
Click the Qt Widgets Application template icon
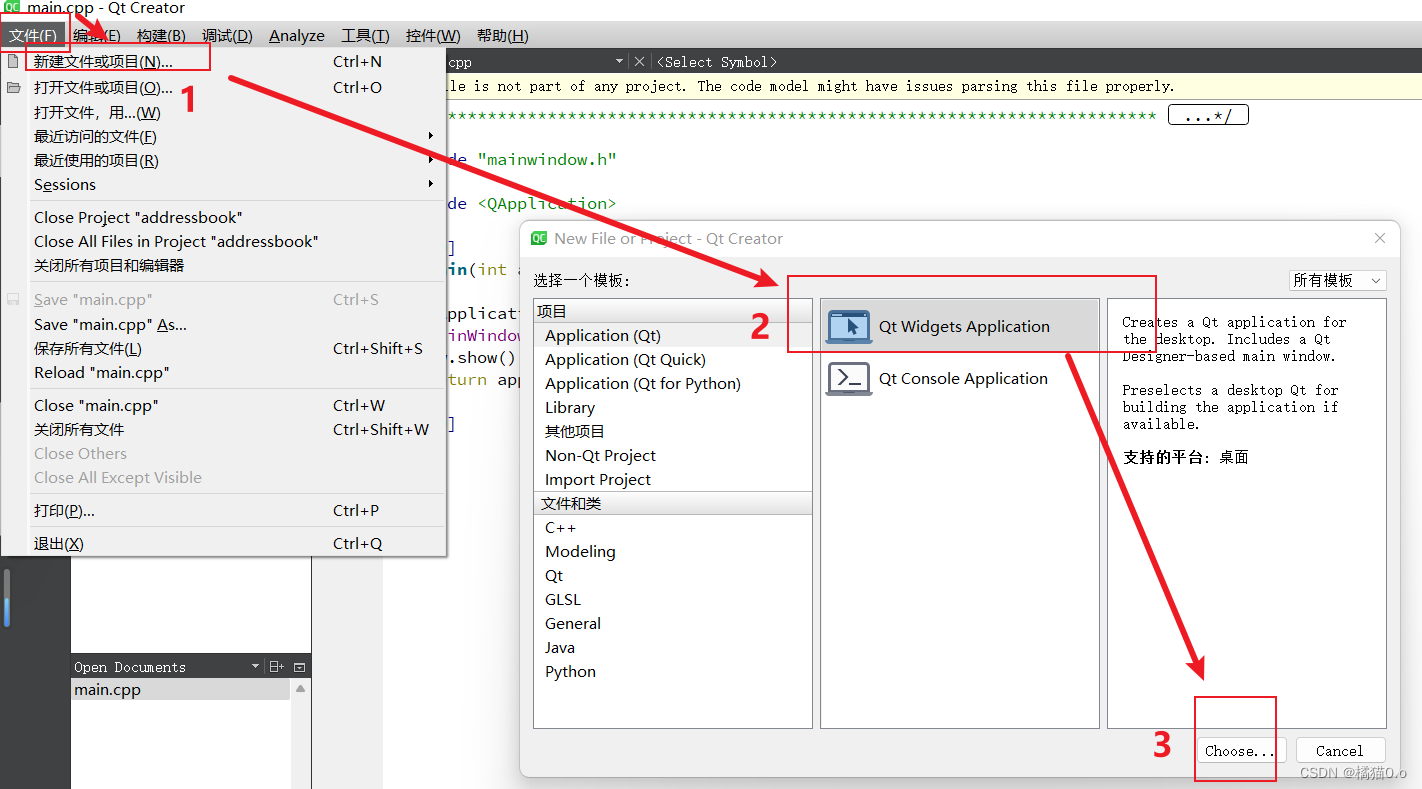click(x=848, y=327)
